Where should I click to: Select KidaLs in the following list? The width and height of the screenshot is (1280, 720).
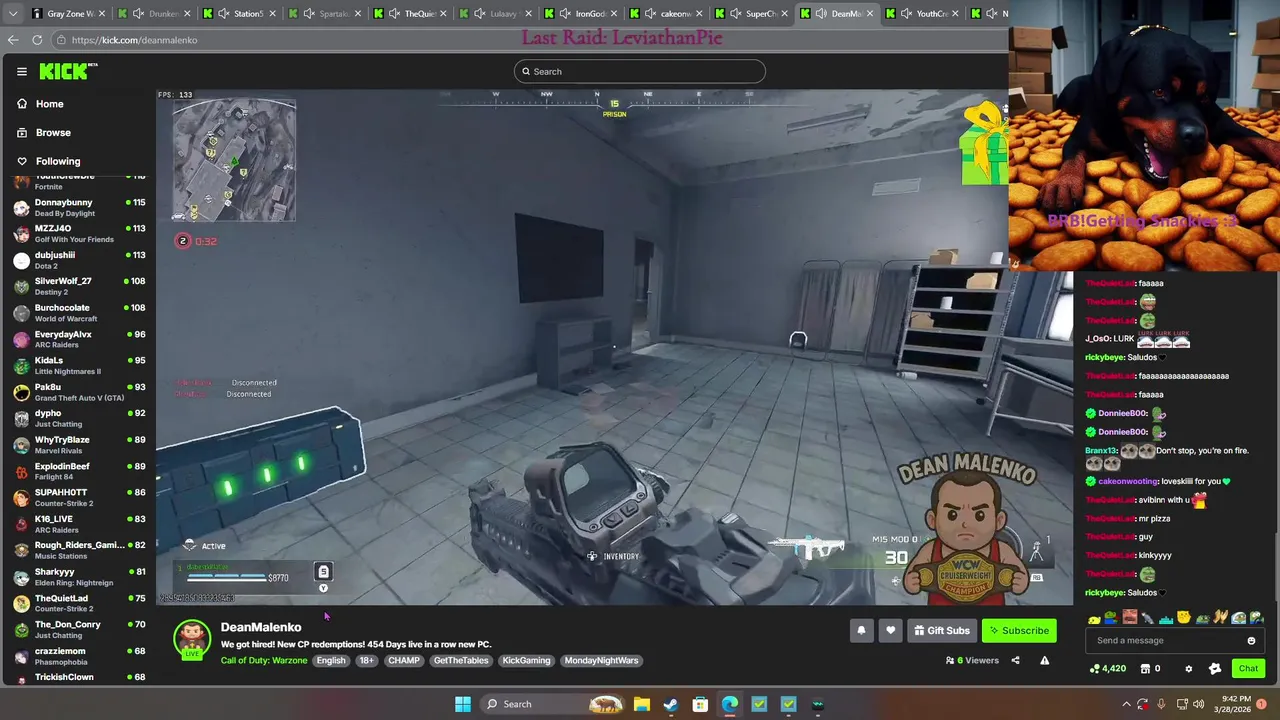pyautogui.click(x=78, y=365)
